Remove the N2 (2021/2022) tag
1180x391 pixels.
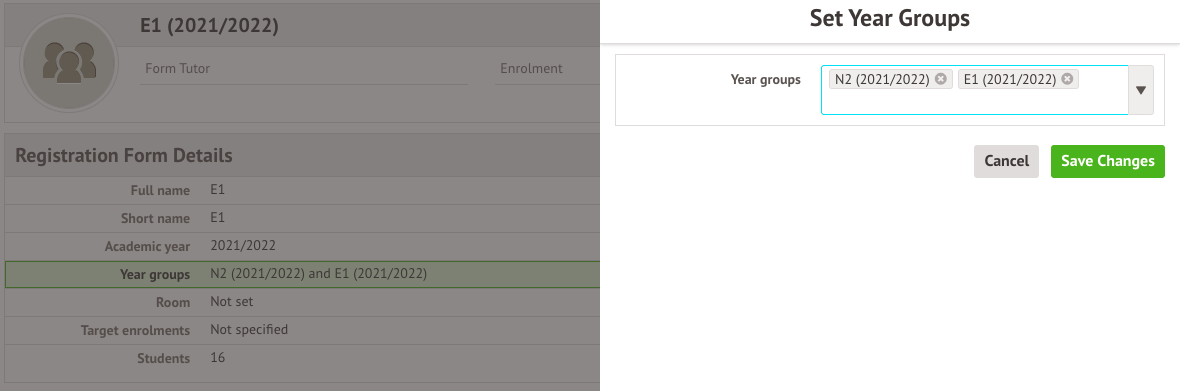click(x=941, y=79)
